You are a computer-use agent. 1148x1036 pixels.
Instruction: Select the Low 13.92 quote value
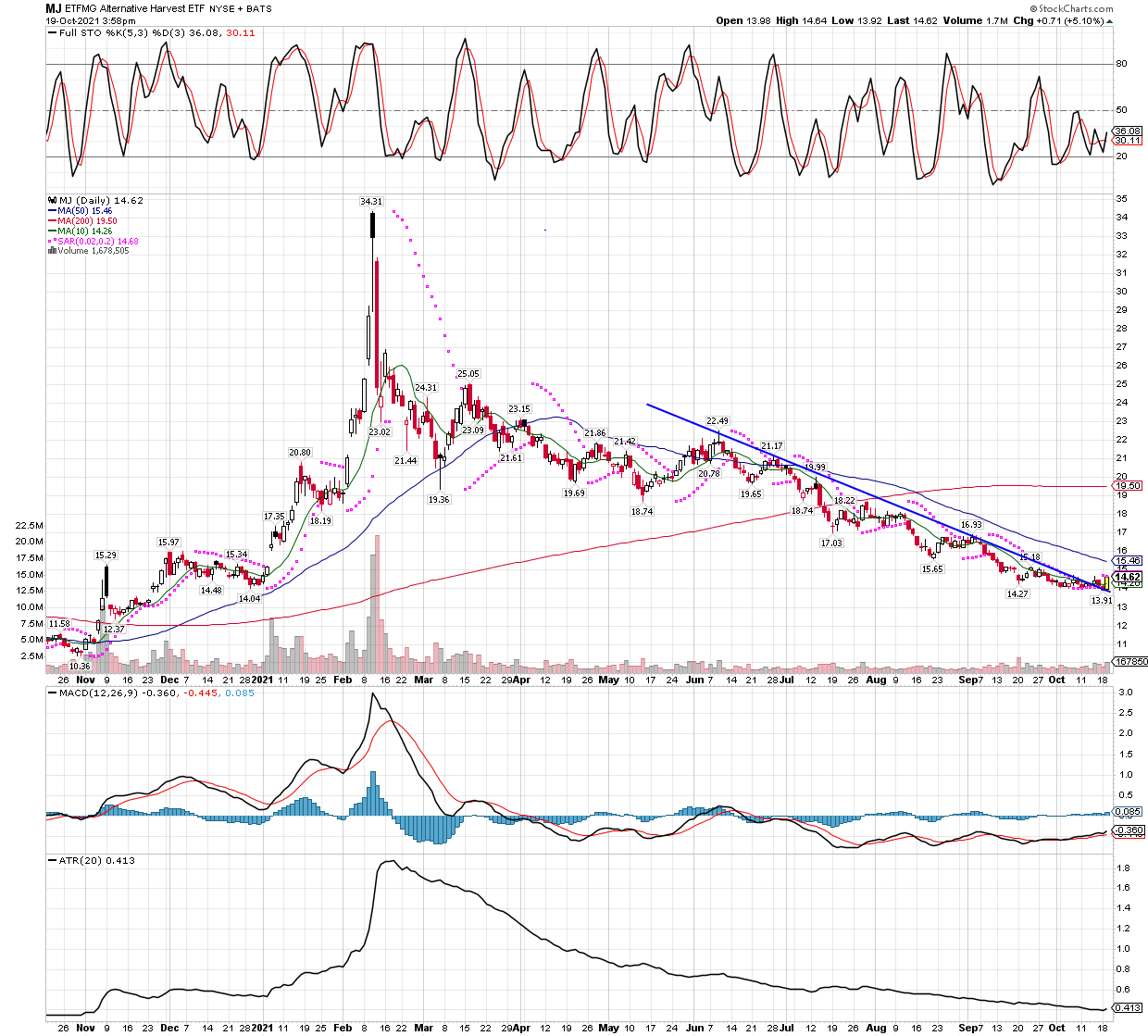857,20
